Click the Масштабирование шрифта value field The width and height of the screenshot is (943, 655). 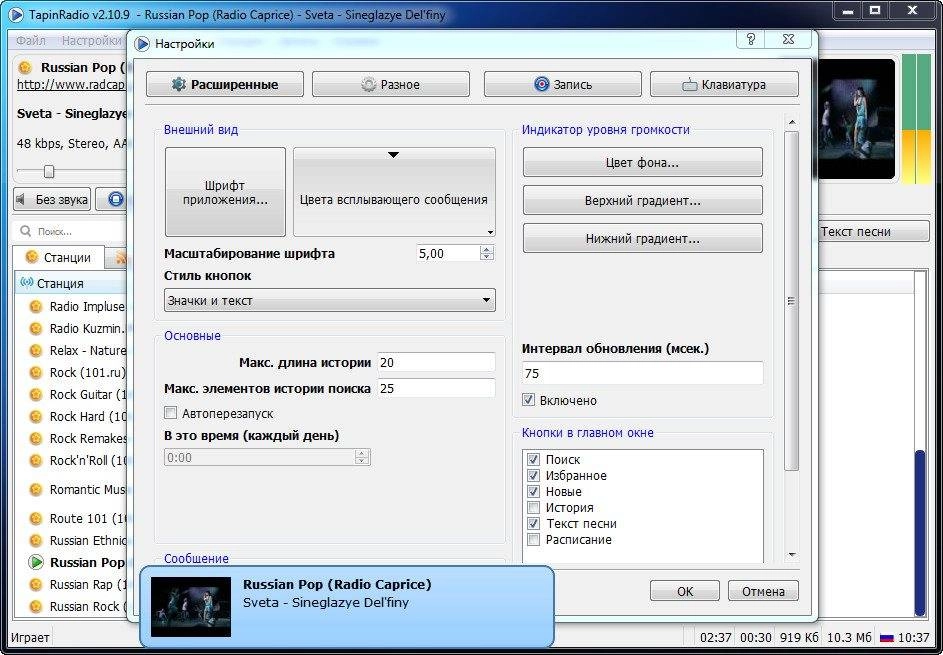447,253
